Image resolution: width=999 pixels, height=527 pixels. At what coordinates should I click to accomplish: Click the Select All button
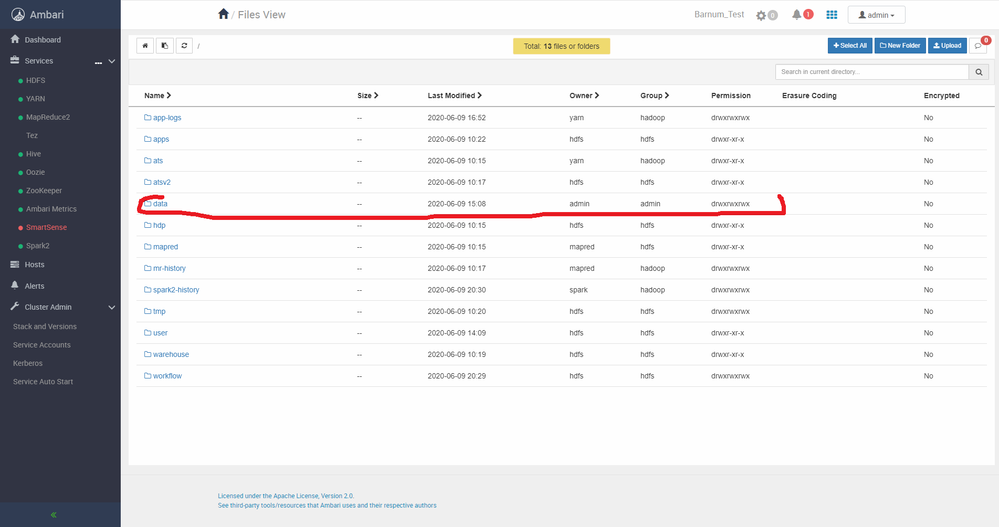pos(850,46)
